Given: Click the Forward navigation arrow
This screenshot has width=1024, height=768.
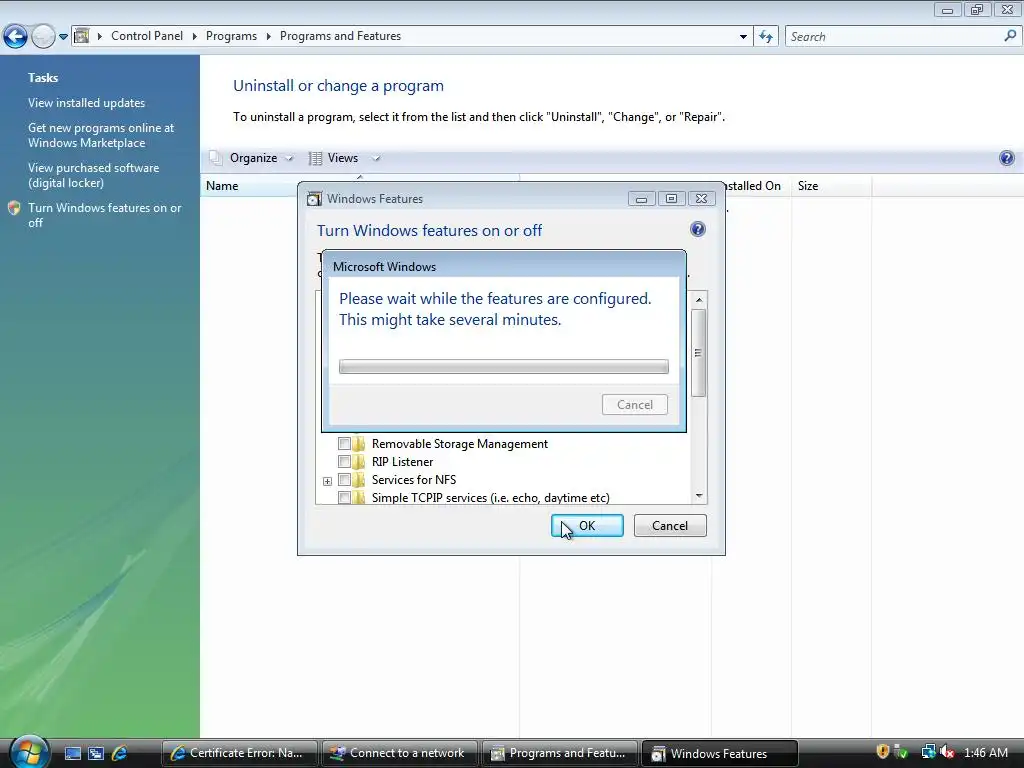Looking at the screenshot, I should click(43, 37).
